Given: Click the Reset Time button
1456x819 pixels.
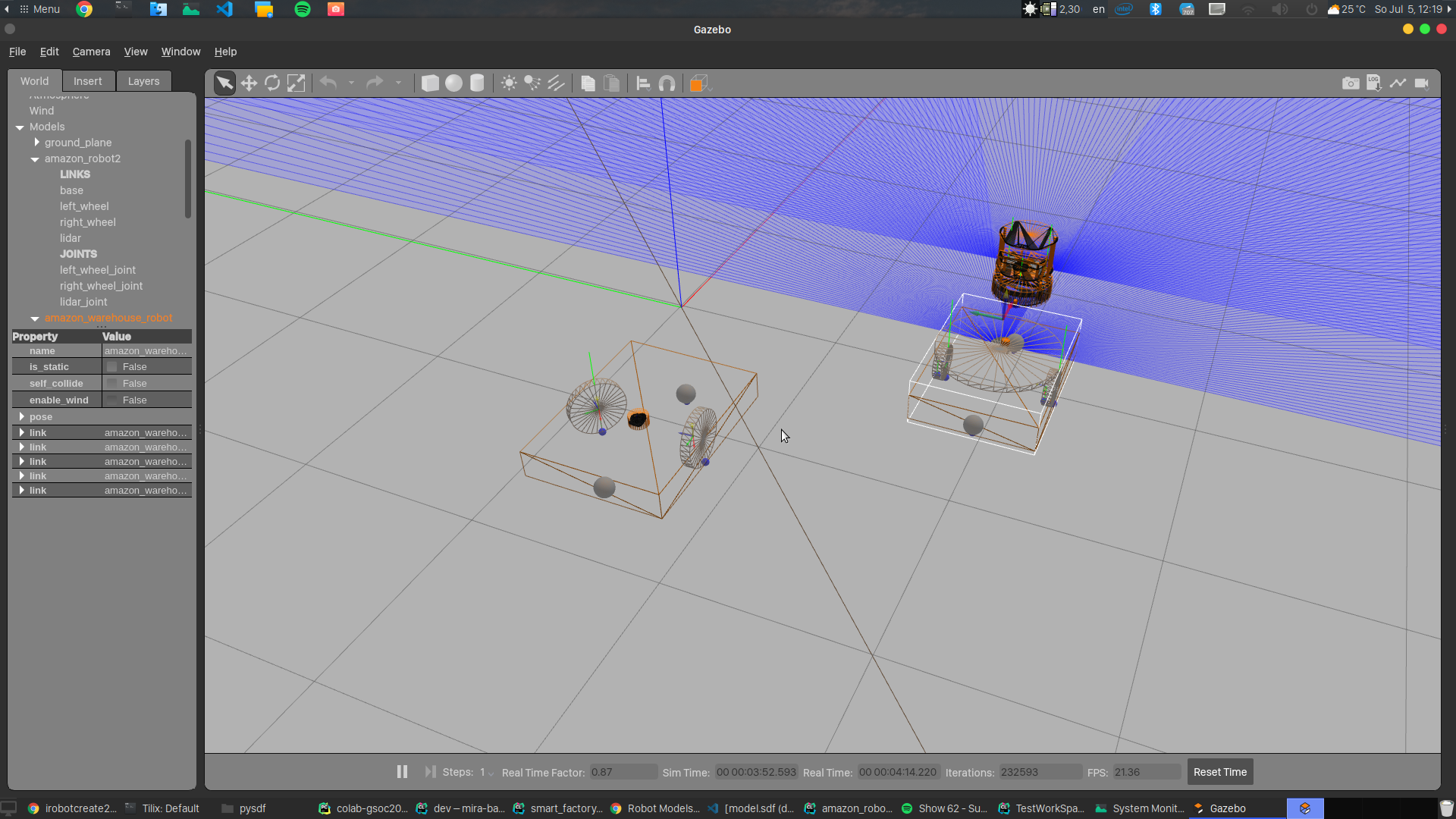Looking at the screenshot, I should click(1219, 772).
